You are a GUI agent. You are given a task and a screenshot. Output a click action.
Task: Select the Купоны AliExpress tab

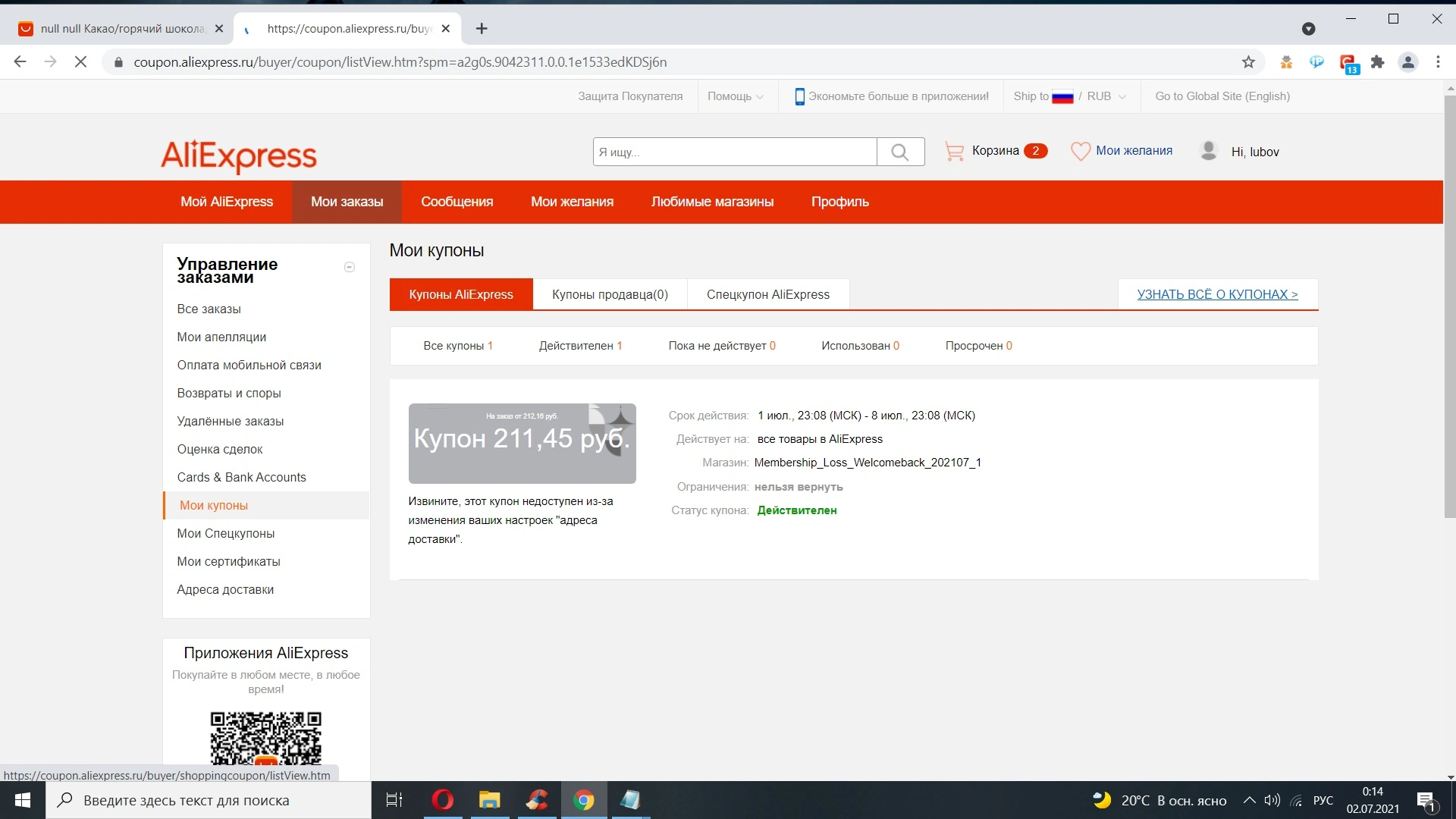(461, 294)
